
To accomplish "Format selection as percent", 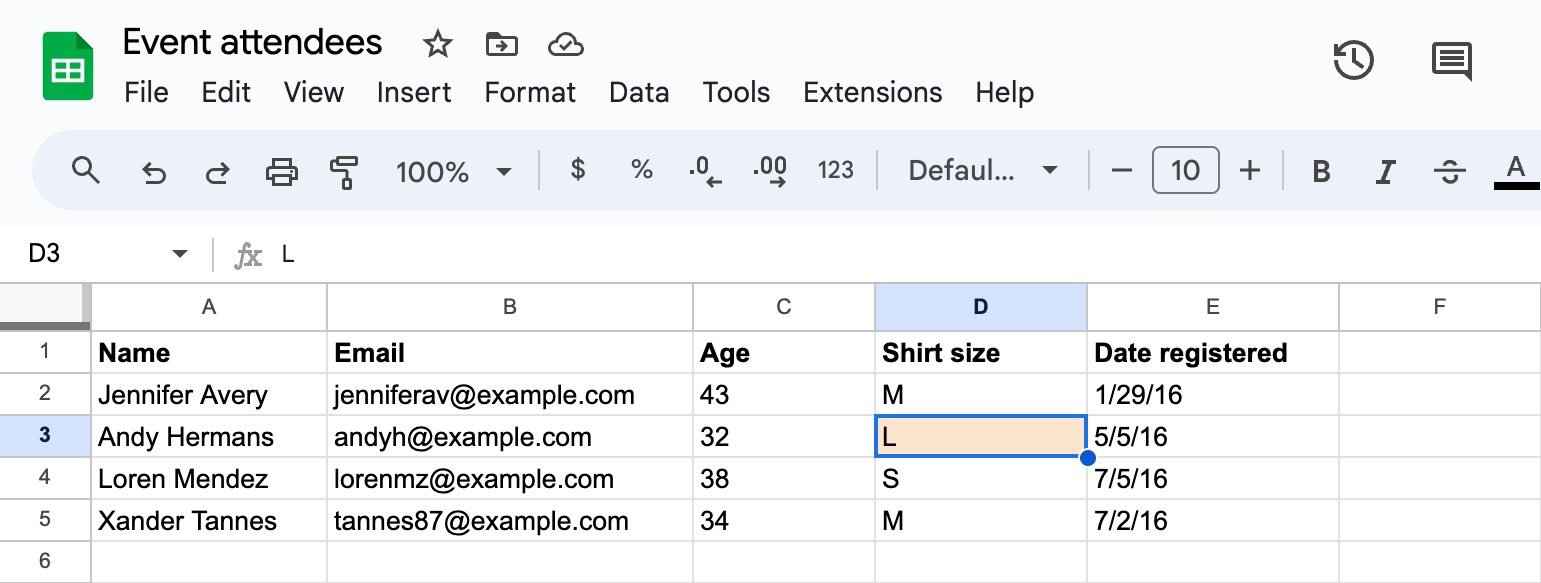I will coord(641,170).
